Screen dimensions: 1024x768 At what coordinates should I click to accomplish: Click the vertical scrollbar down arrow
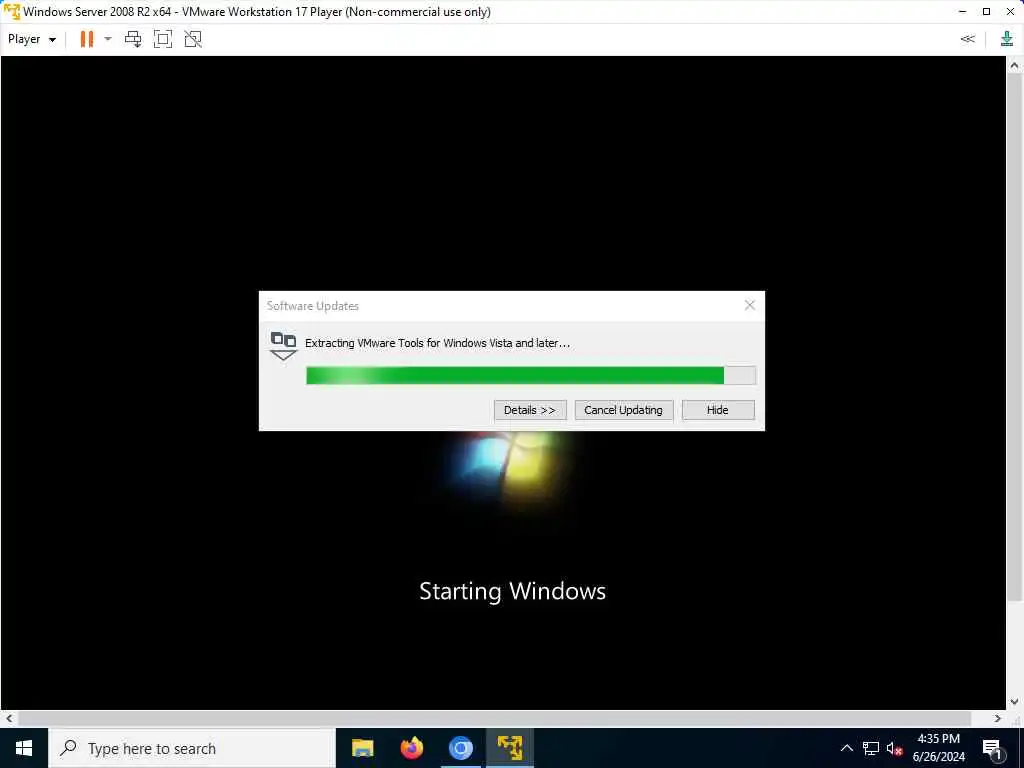(x=1014, y=702)
